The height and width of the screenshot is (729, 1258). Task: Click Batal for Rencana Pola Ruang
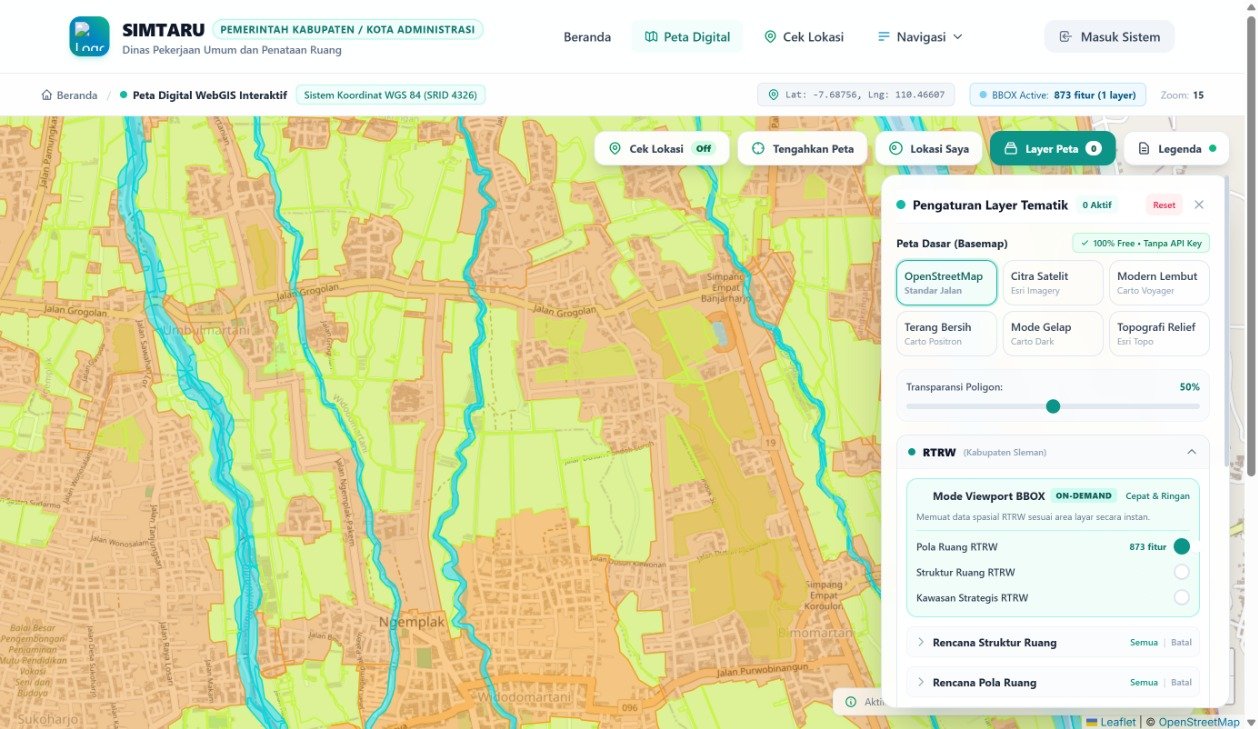pos(1181,682)
